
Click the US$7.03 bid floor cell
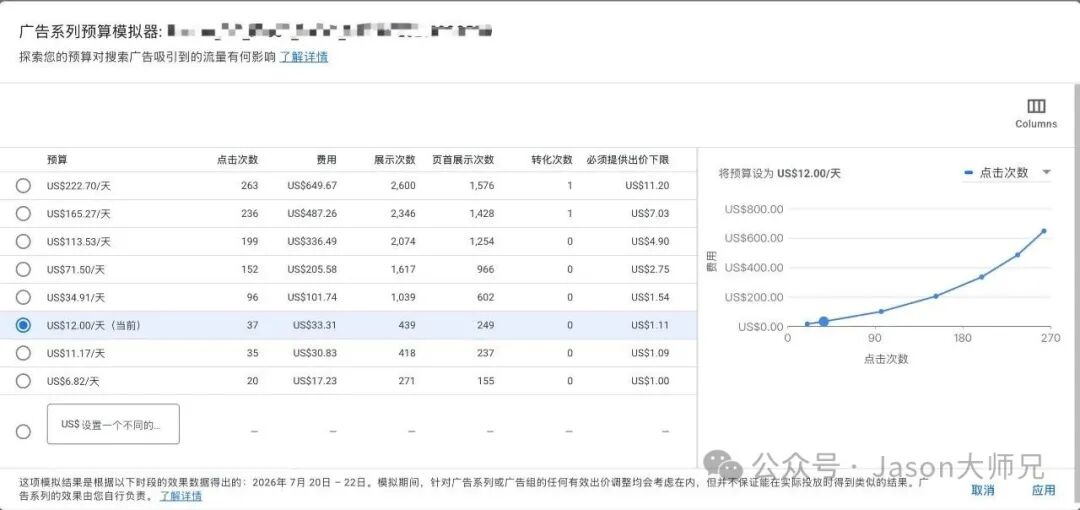(650, 214)
